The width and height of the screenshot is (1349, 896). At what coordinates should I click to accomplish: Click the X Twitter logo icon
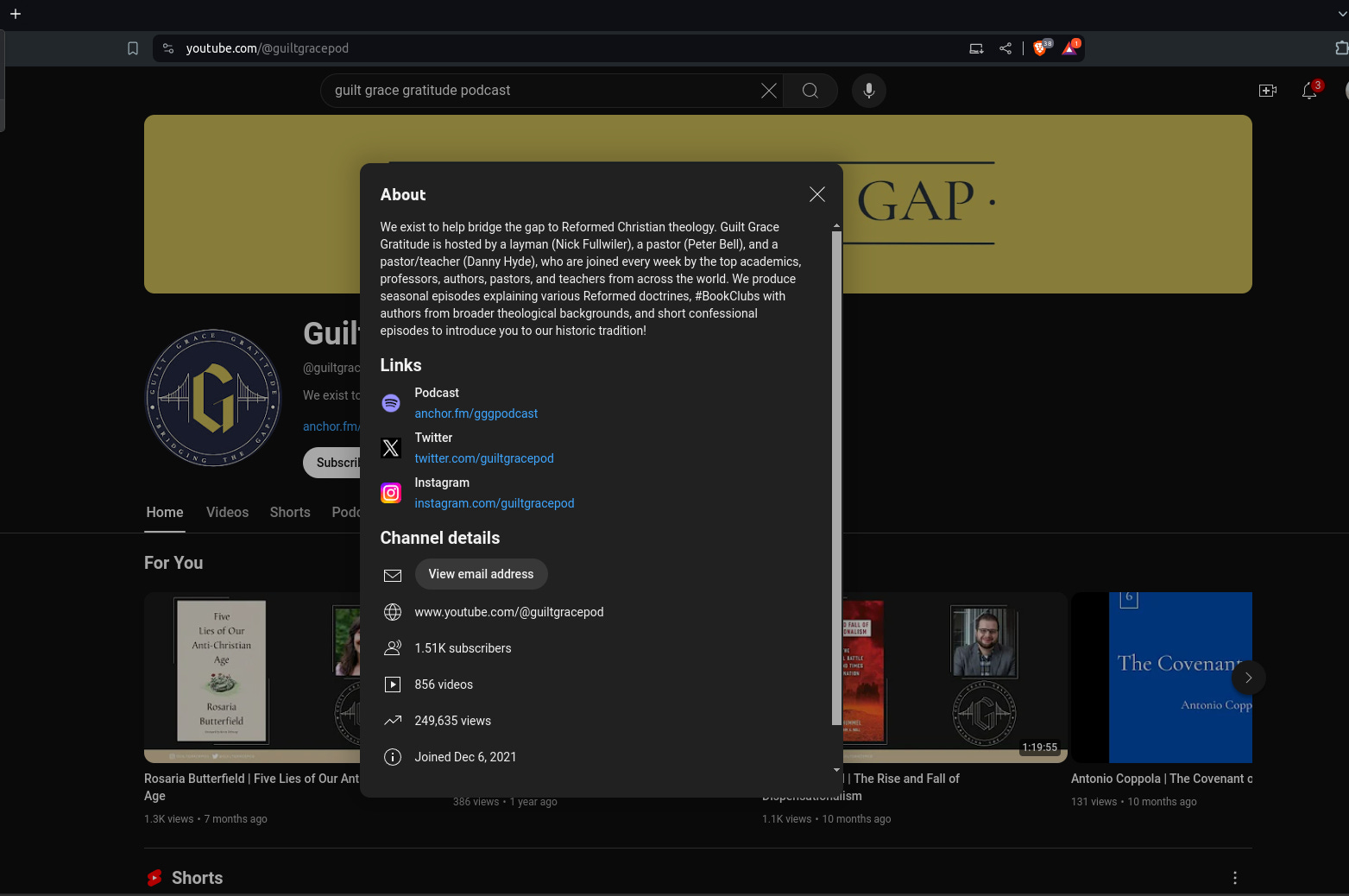coord(391,448)
